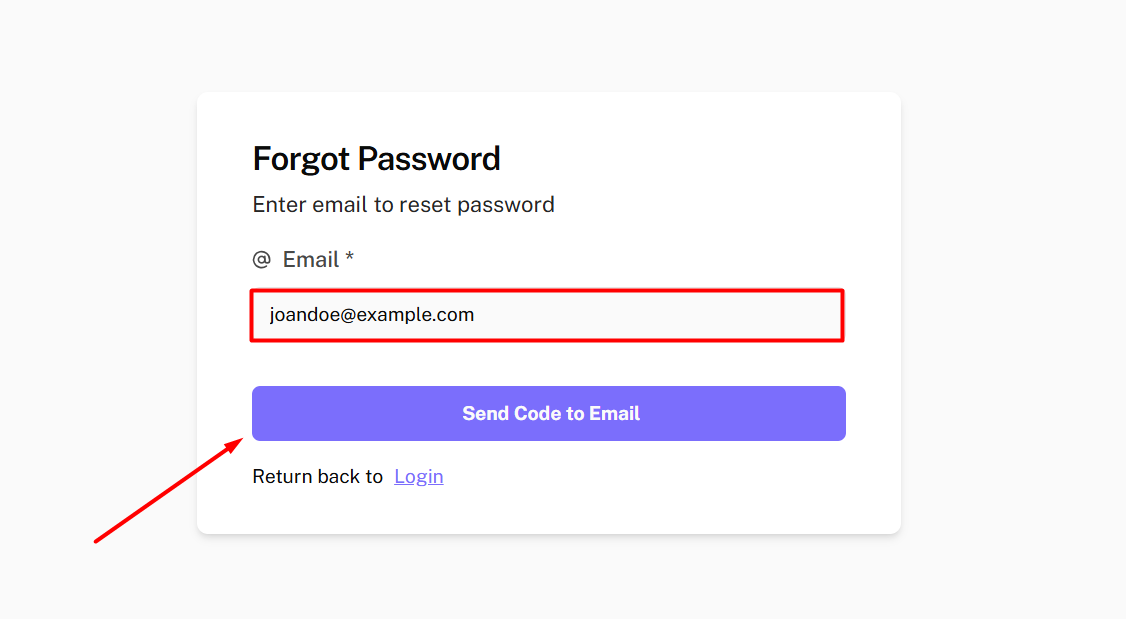Click the word 'Forgot' in the heading
Viewport: 1126px width, 619px height.
pos(301,159)
